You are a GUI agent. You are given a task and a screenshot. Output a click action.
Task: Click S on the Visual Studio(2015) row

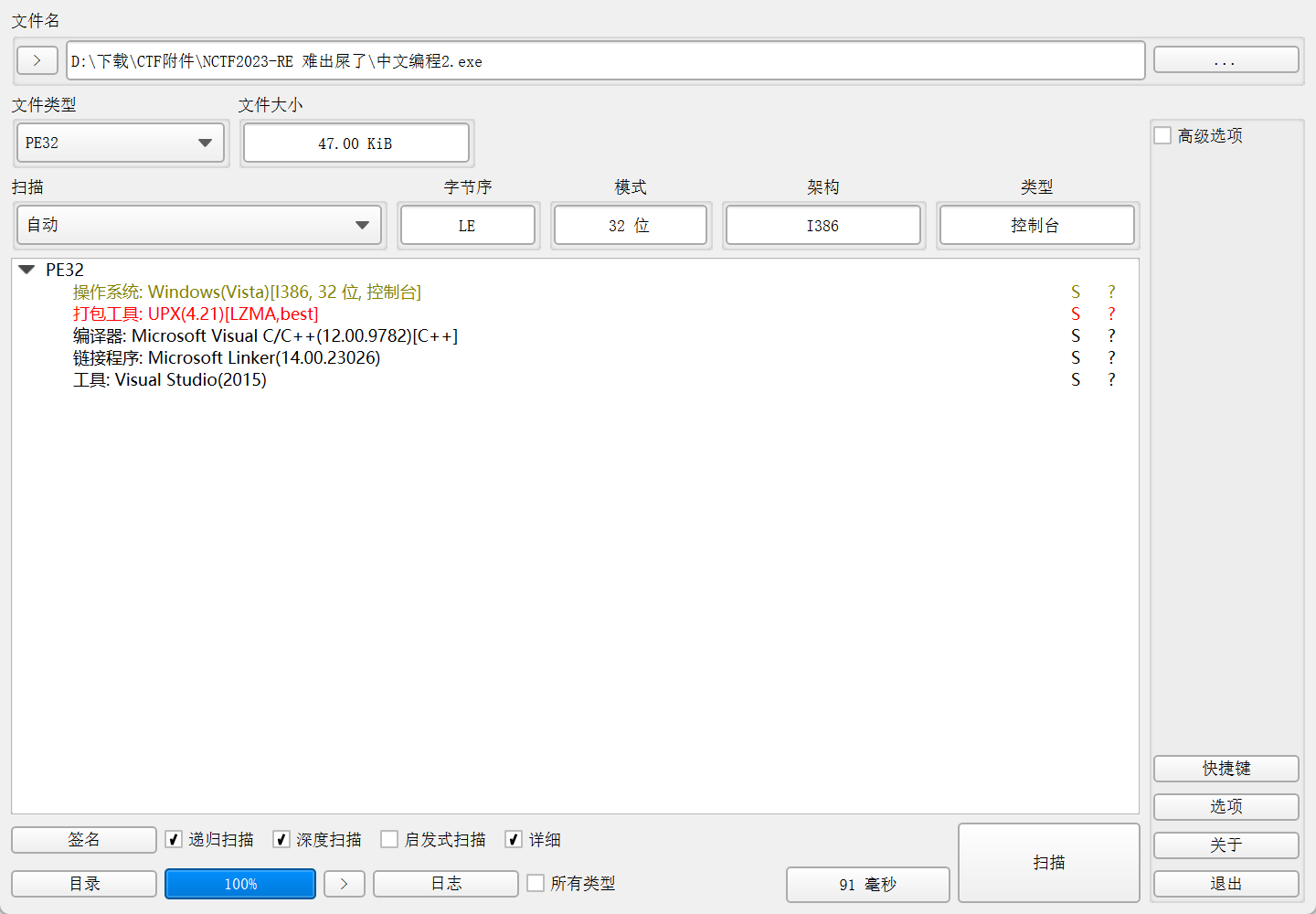coord(1076,379)
